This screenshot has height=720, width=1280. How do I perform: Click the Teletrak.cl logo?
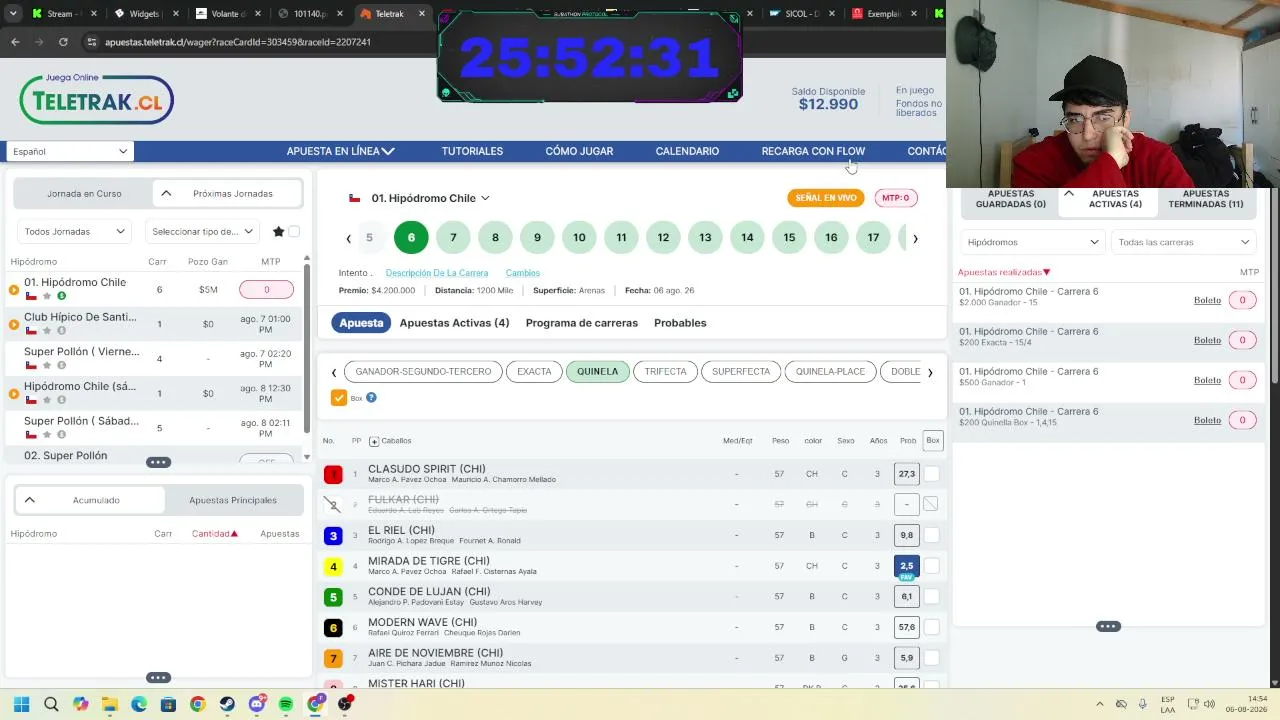click(x=96, y=99)
